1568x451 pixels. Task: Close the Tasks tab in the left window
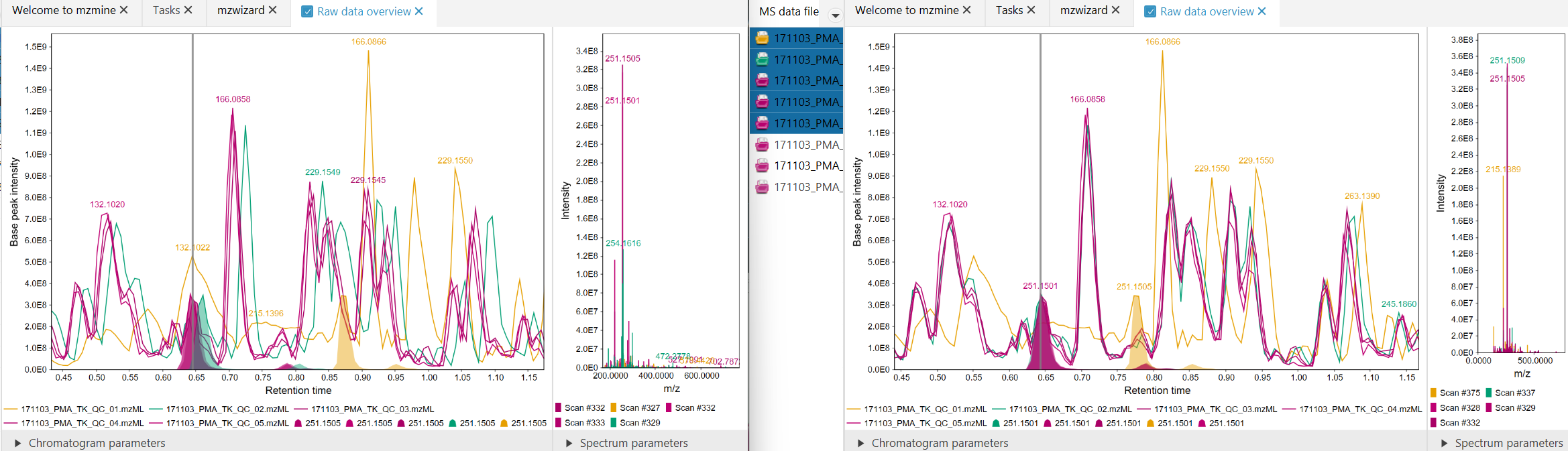pos(188,10)
